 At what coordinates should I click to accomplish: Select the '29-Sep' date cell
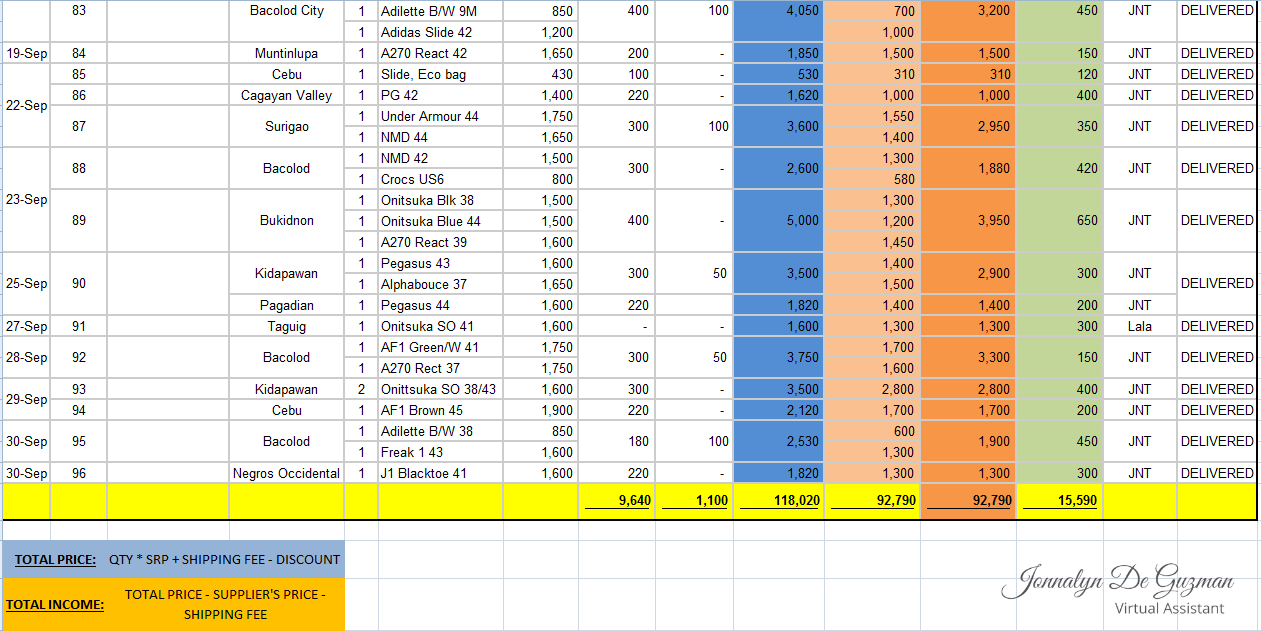tap(26, 399)
